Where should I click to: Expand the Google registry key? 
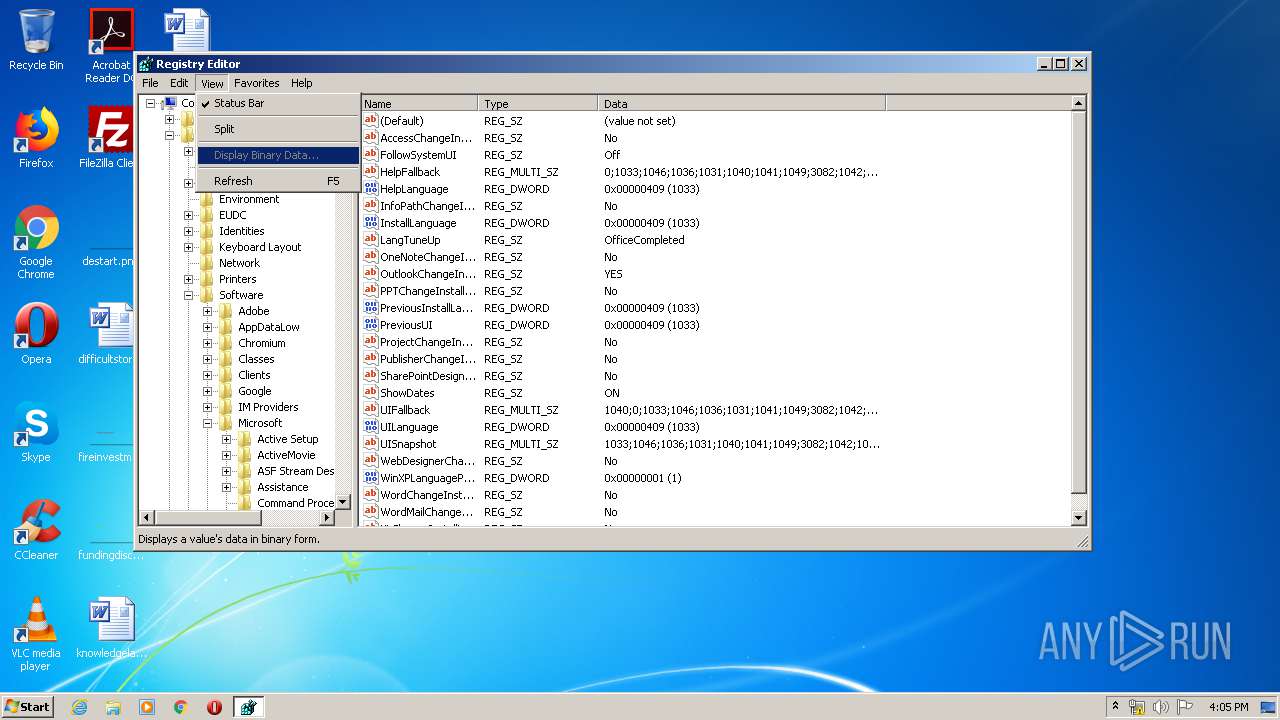tap(207, 391)
